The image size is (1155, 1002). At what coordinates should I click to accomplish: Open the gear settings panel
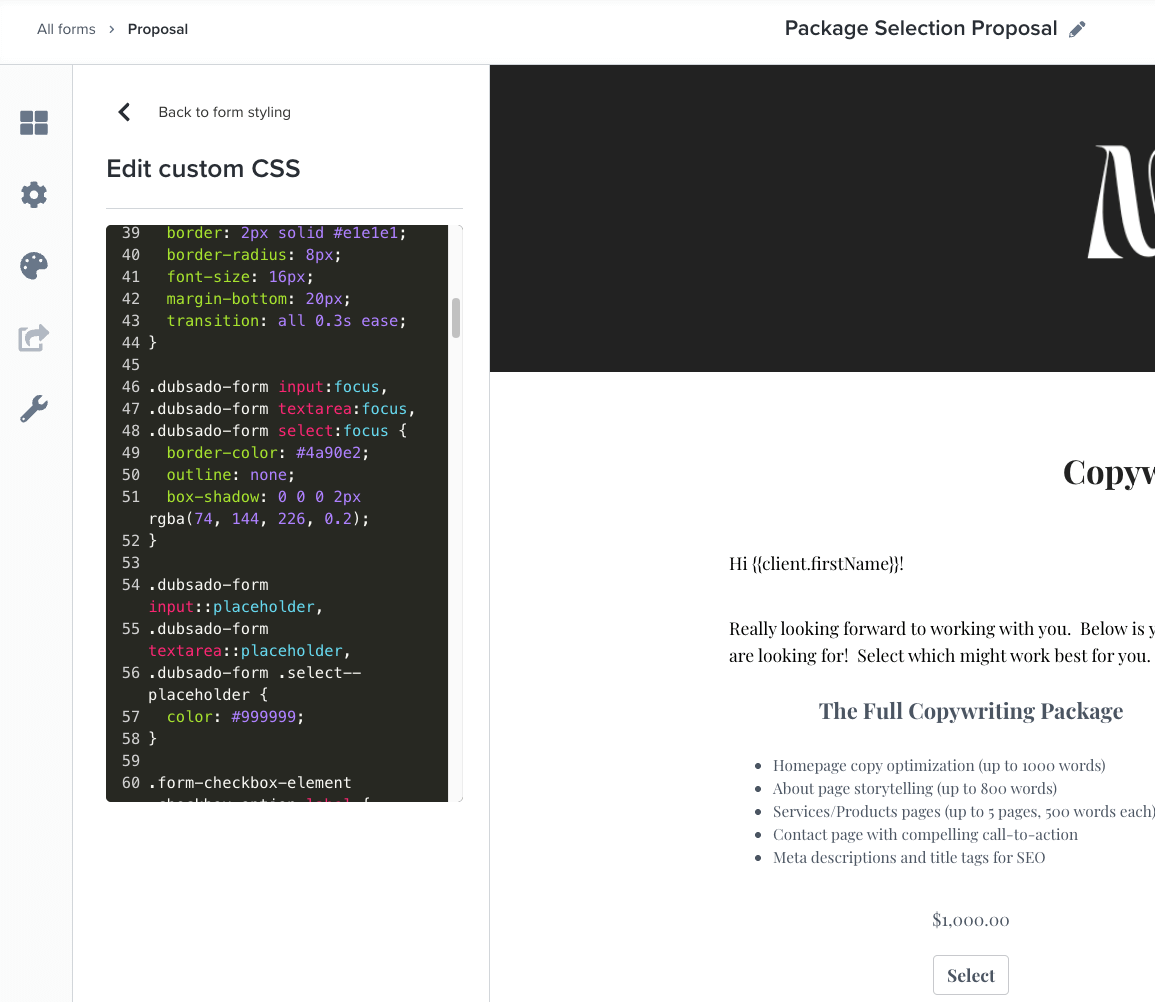[34, 195]
